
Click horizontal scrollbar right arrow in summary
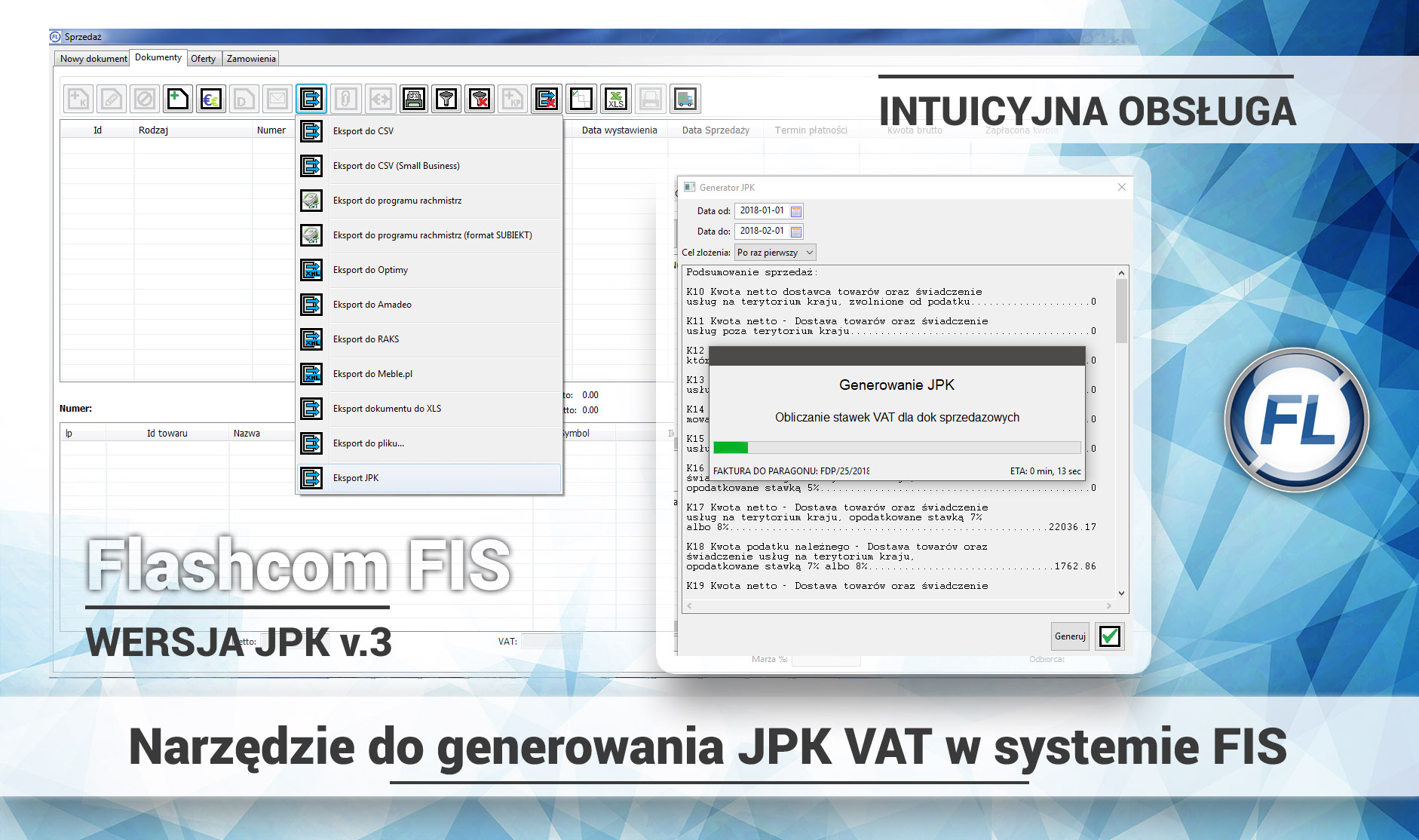click(1108, 605)
